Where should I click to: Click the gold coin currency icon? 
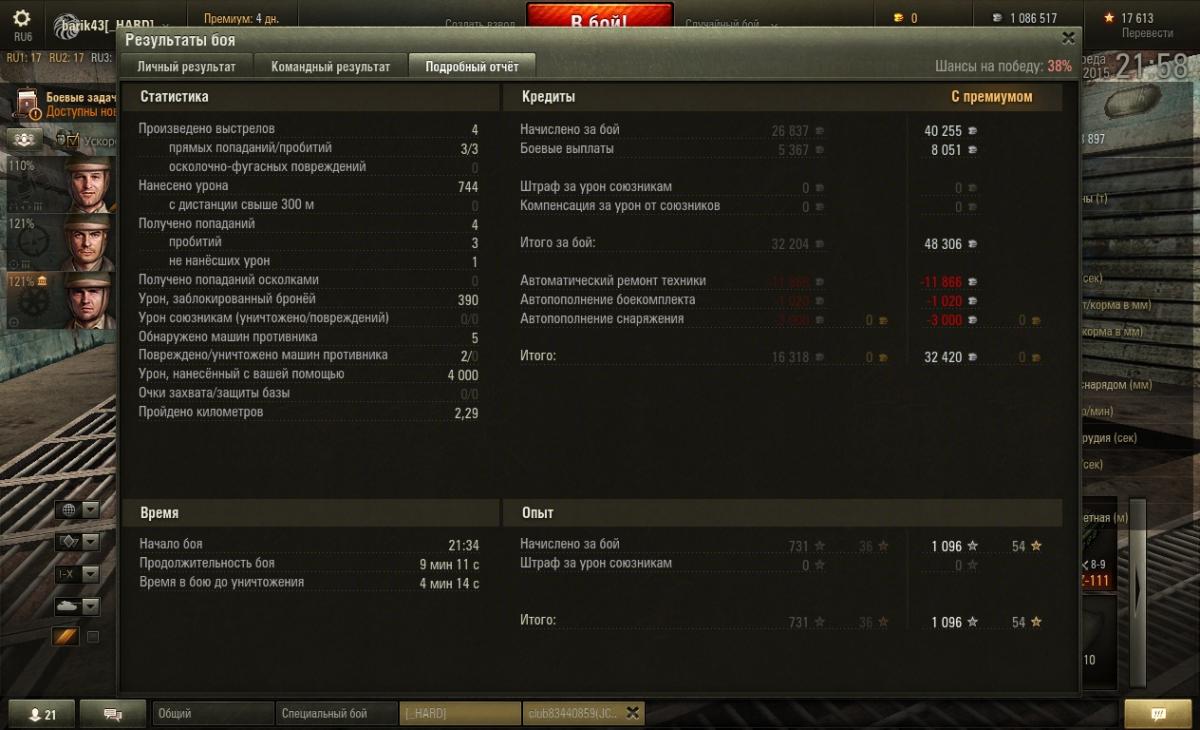(x=897, y=18)
